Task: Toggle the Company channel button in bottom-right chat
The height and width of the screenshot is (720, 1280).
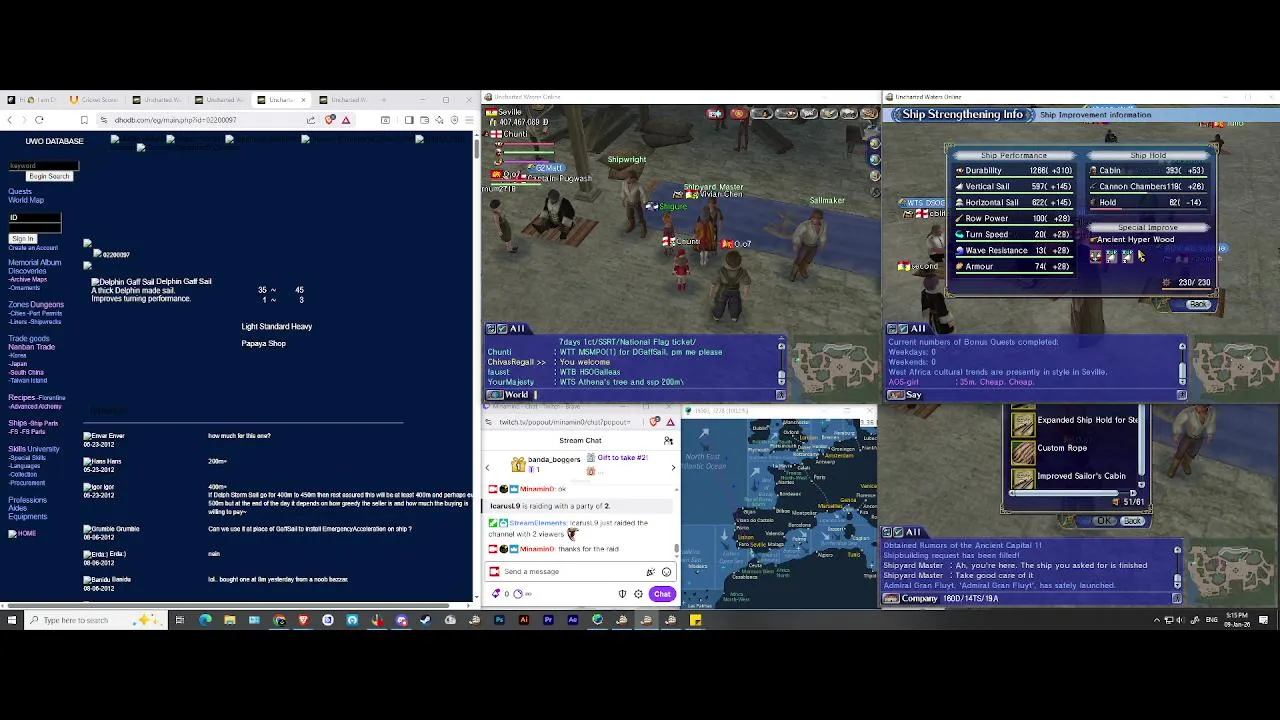Action: 890,598
